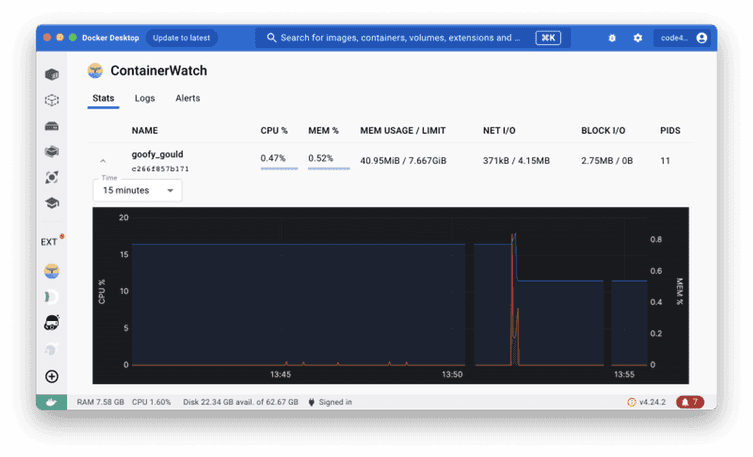Viewport: 753px width, 457px height.
Task: Click the Signed in status text
Action: (335, 402)
